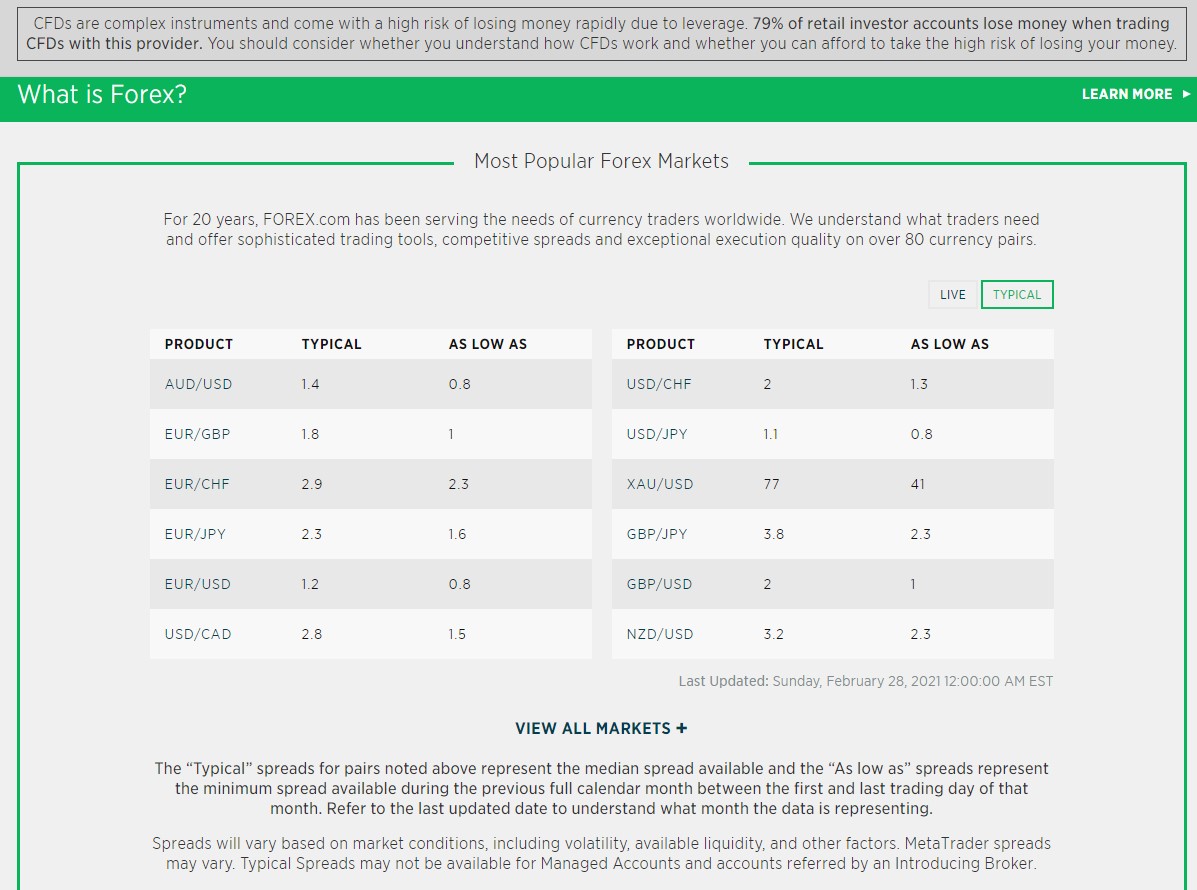The image size is (1197, 890).
Task: Select the AUD/USD product row
Action: click(x=371, y=384)
